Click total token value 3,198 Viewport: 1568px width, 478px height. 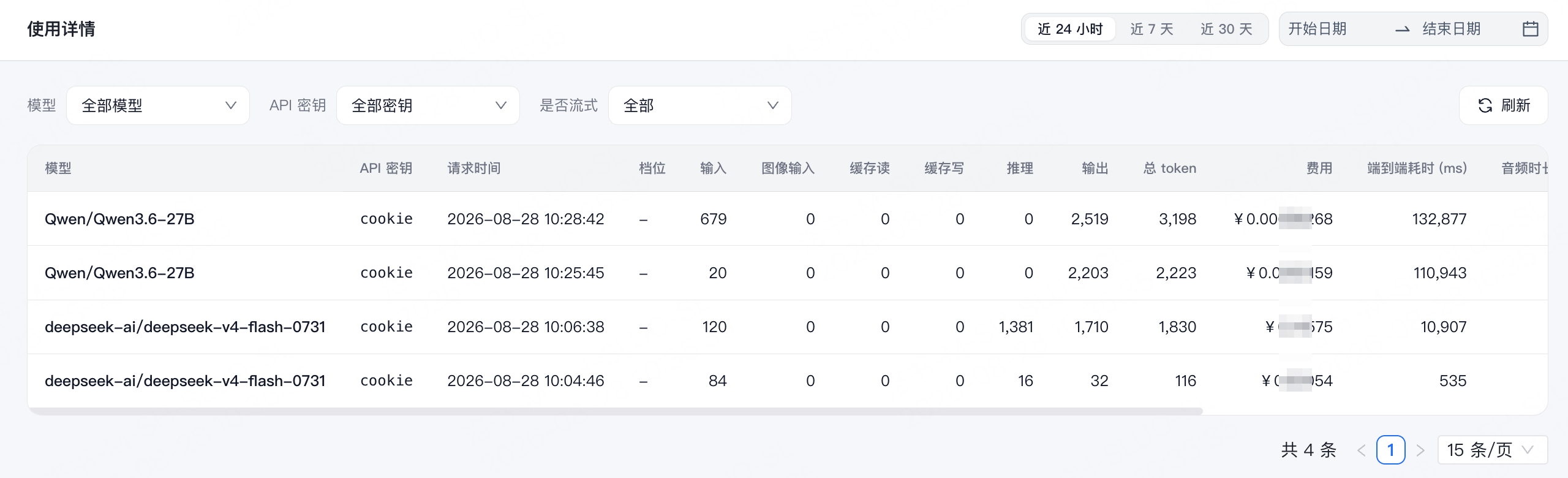[1177, 219]
